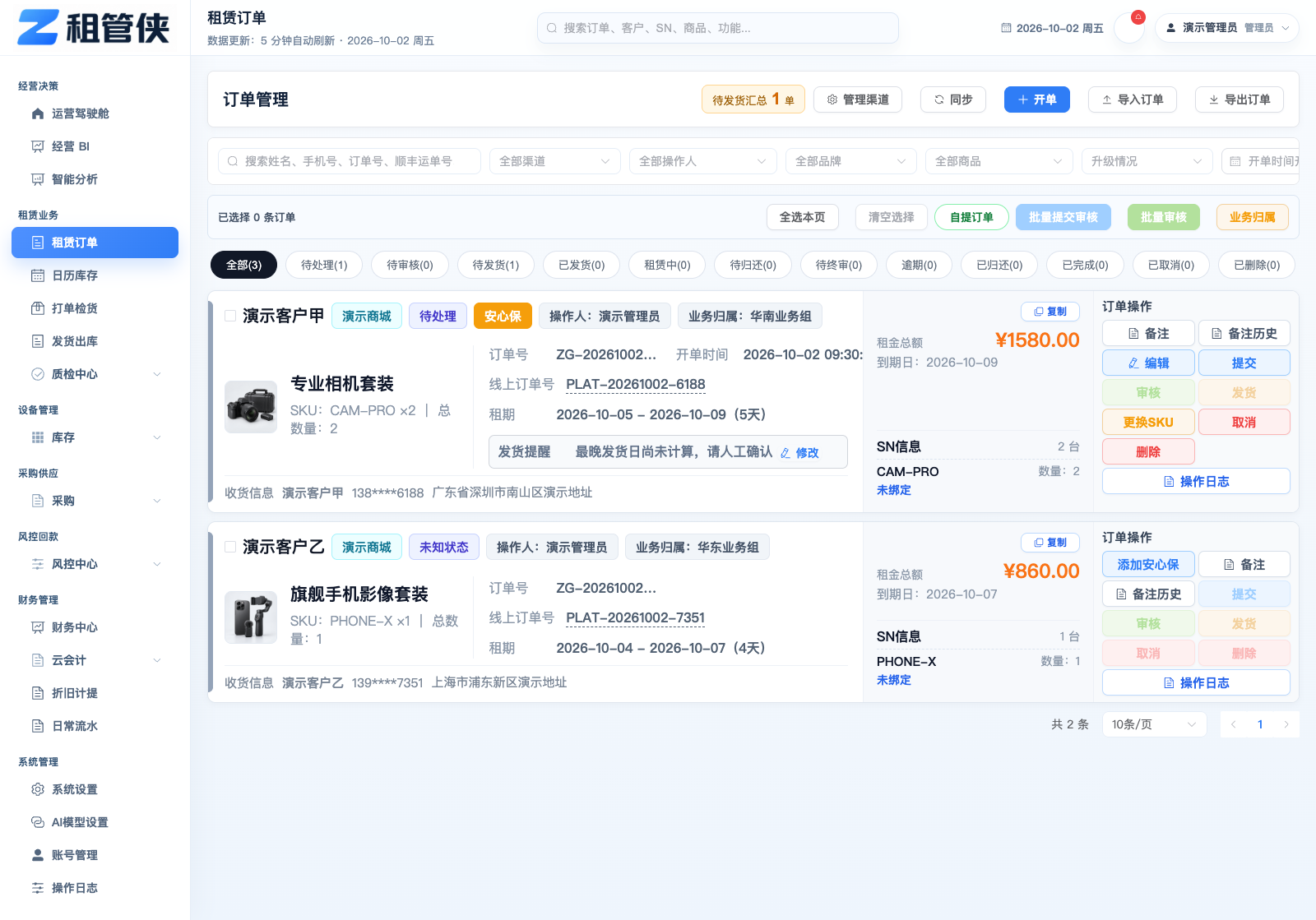Viewport: 1316px width, 920px height.
Task: Open the 旗舰手机影像套装 product thumbnail
Action: 251,617
